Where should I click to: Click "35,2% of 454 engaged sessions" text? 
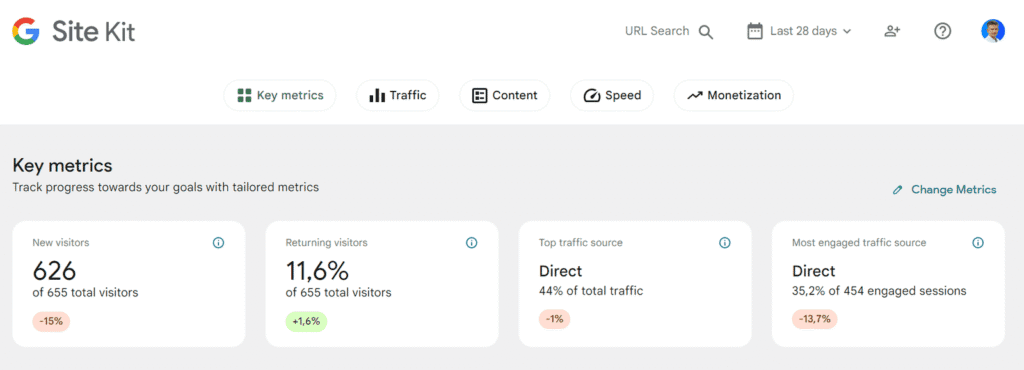click(879, 291)
